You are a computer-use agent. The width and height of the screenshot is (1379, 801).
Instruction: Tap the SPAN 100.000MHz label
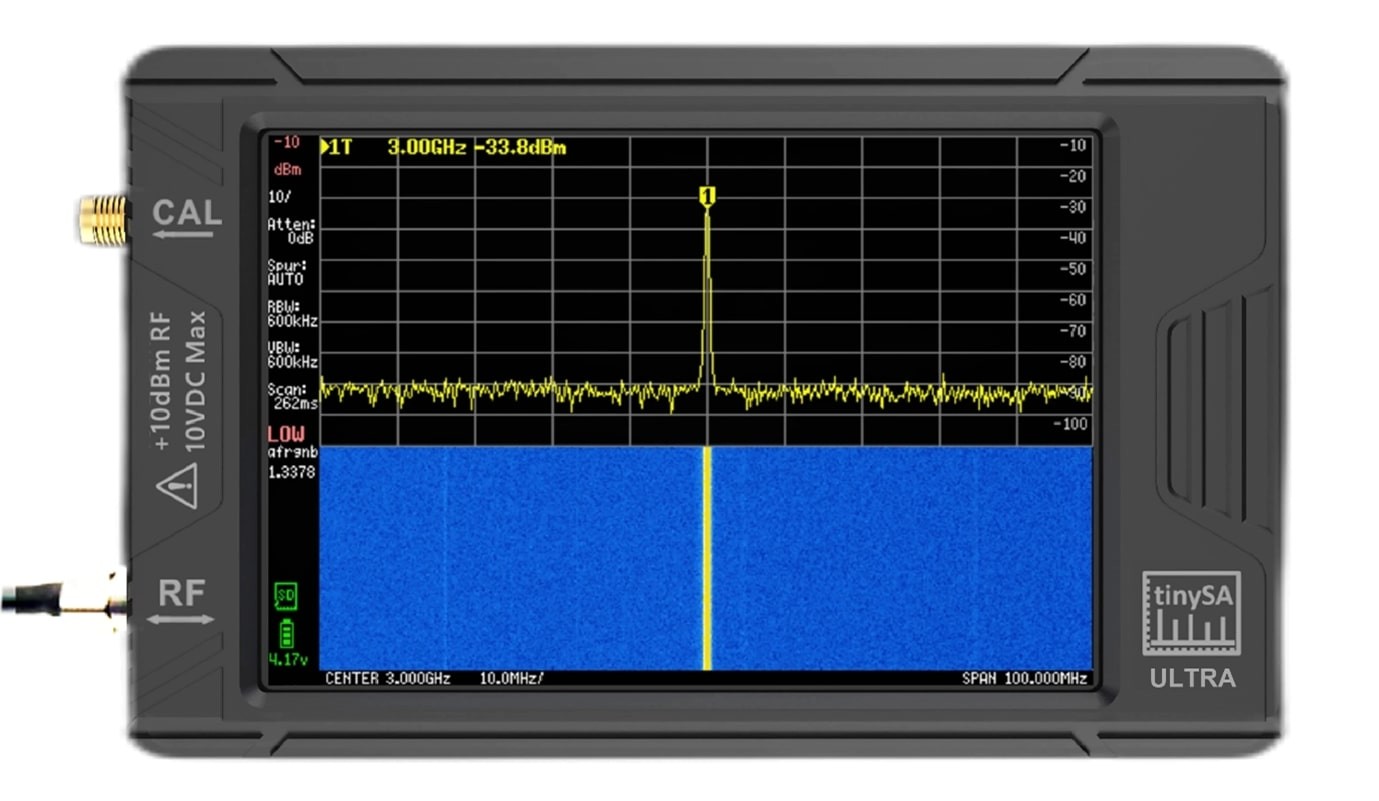(x=1024, y=678)
